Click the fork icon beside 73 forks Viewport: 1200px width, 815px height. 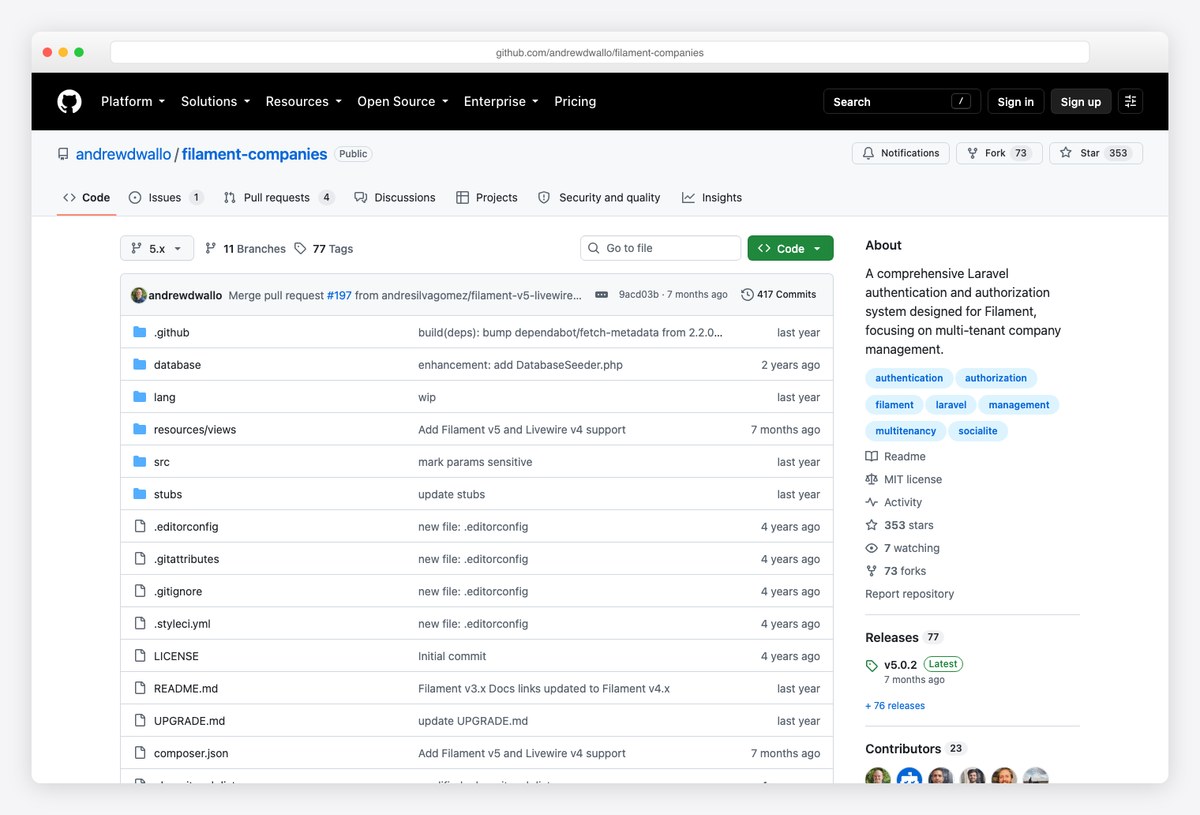(872, 571)
